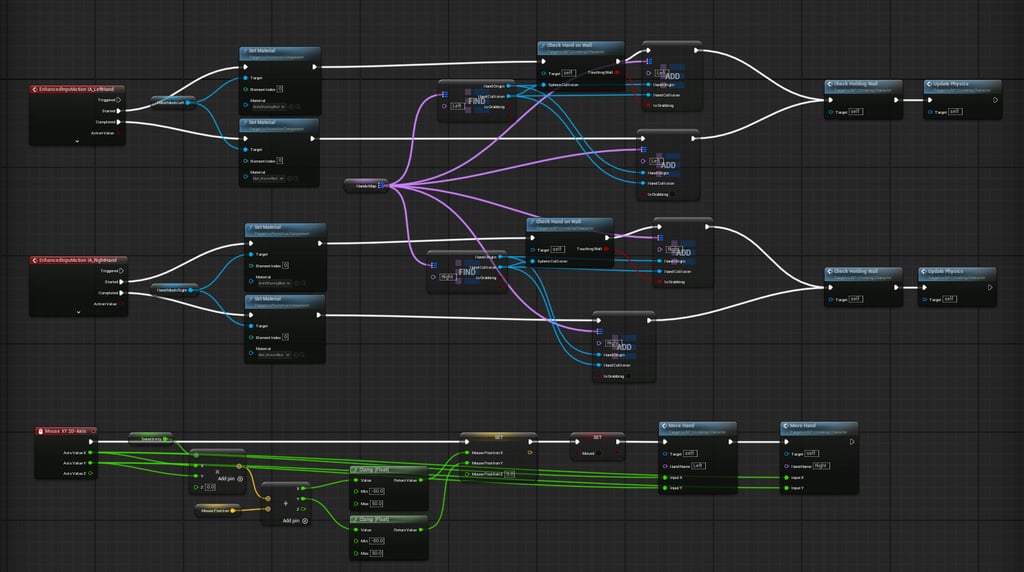The image size is (1024, 572).
Task: Click Update Physics node icon in the IA_RightHand flow
Action: (x=923, y=271)
